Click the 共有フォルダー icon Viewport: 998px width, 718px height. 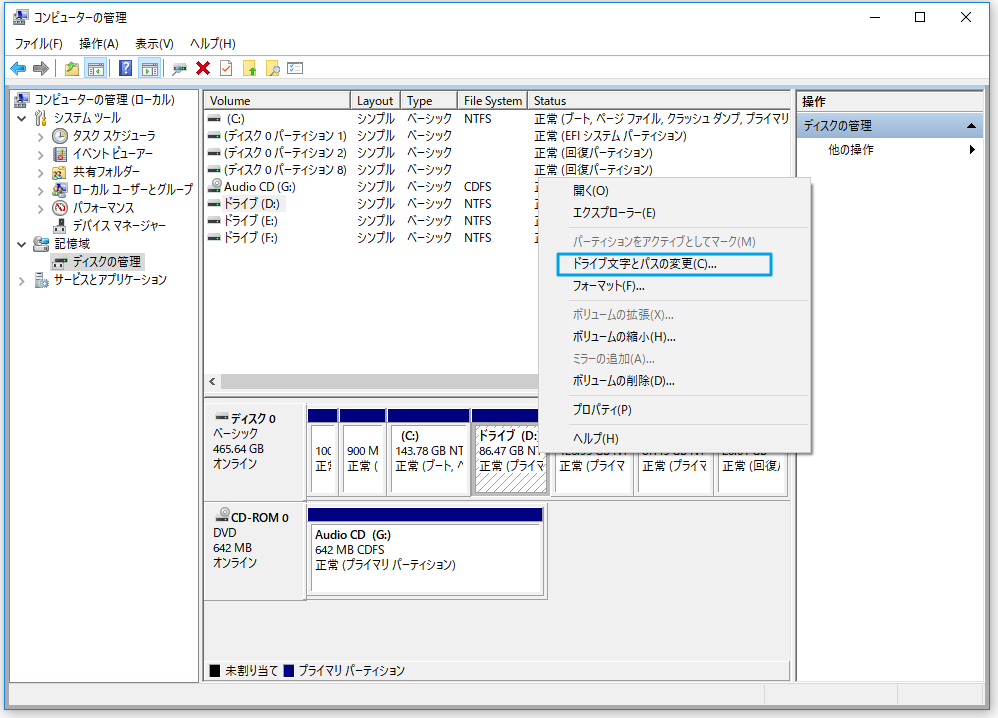point(59,172)
